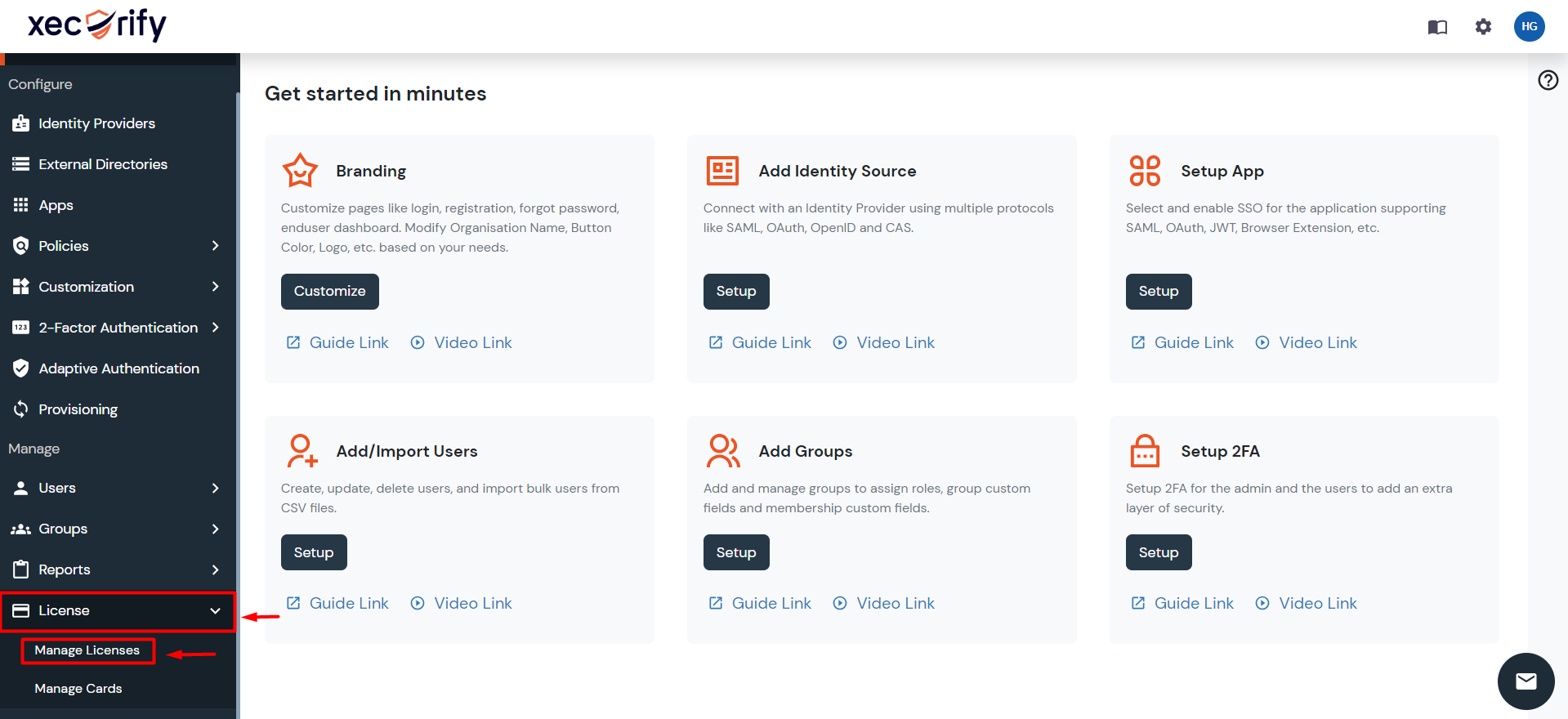Expand the 2-Factor Authentication chevron
1568x719 pixels.
pyautogui.click(x=216, y=328)
